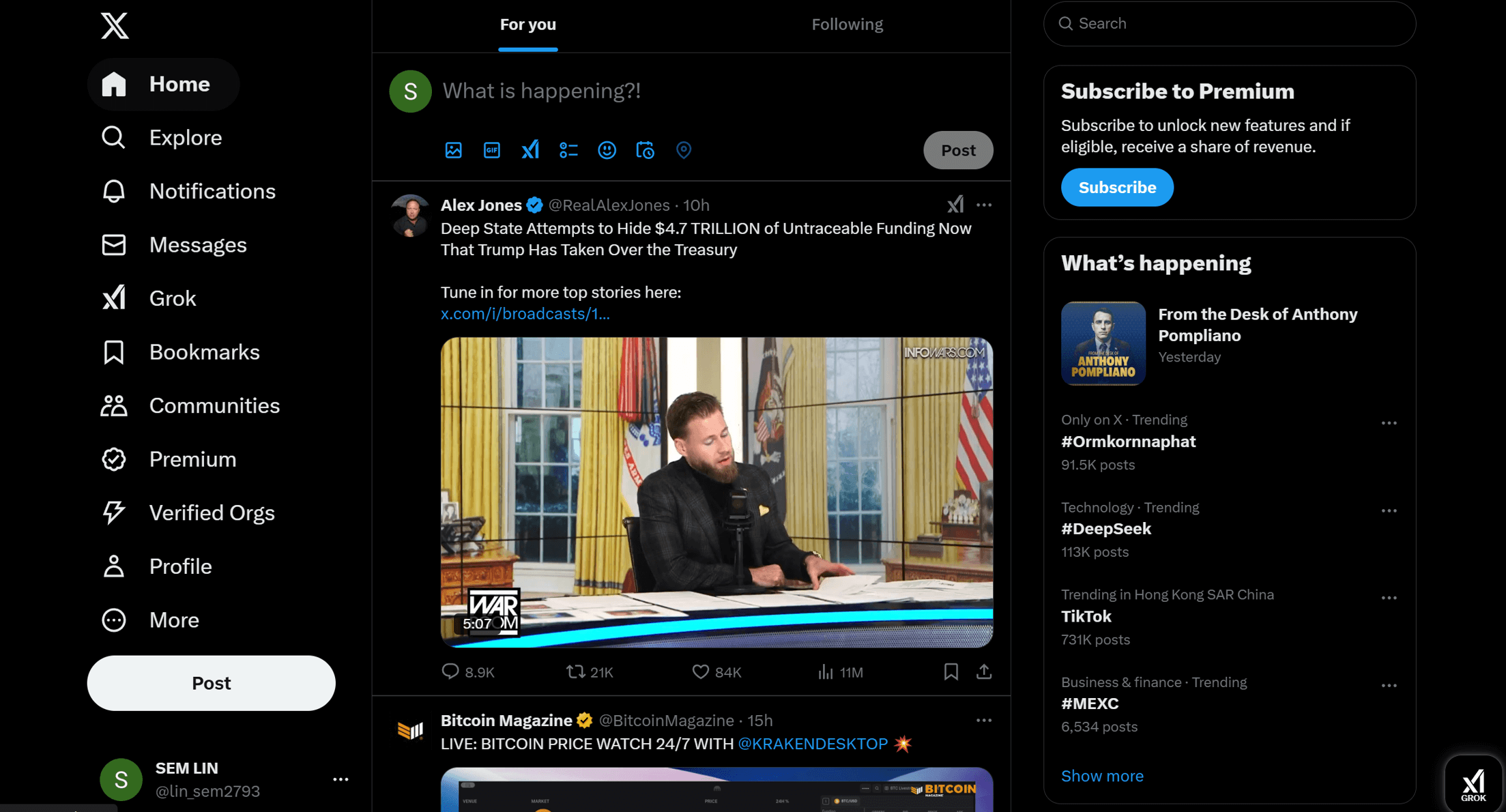1506x812 pixels.
Task: Open the @BitcoinMagazine handle
Action: pyautogui.click(x=666, y=721)
